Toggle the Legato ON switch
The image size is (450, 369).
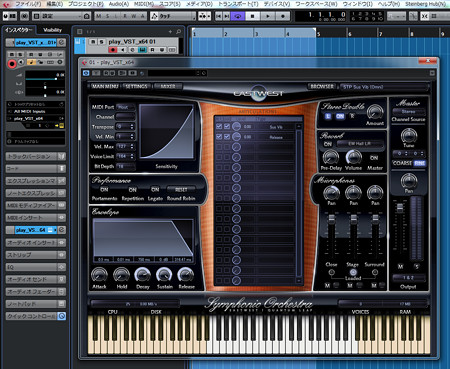(155, 190)
